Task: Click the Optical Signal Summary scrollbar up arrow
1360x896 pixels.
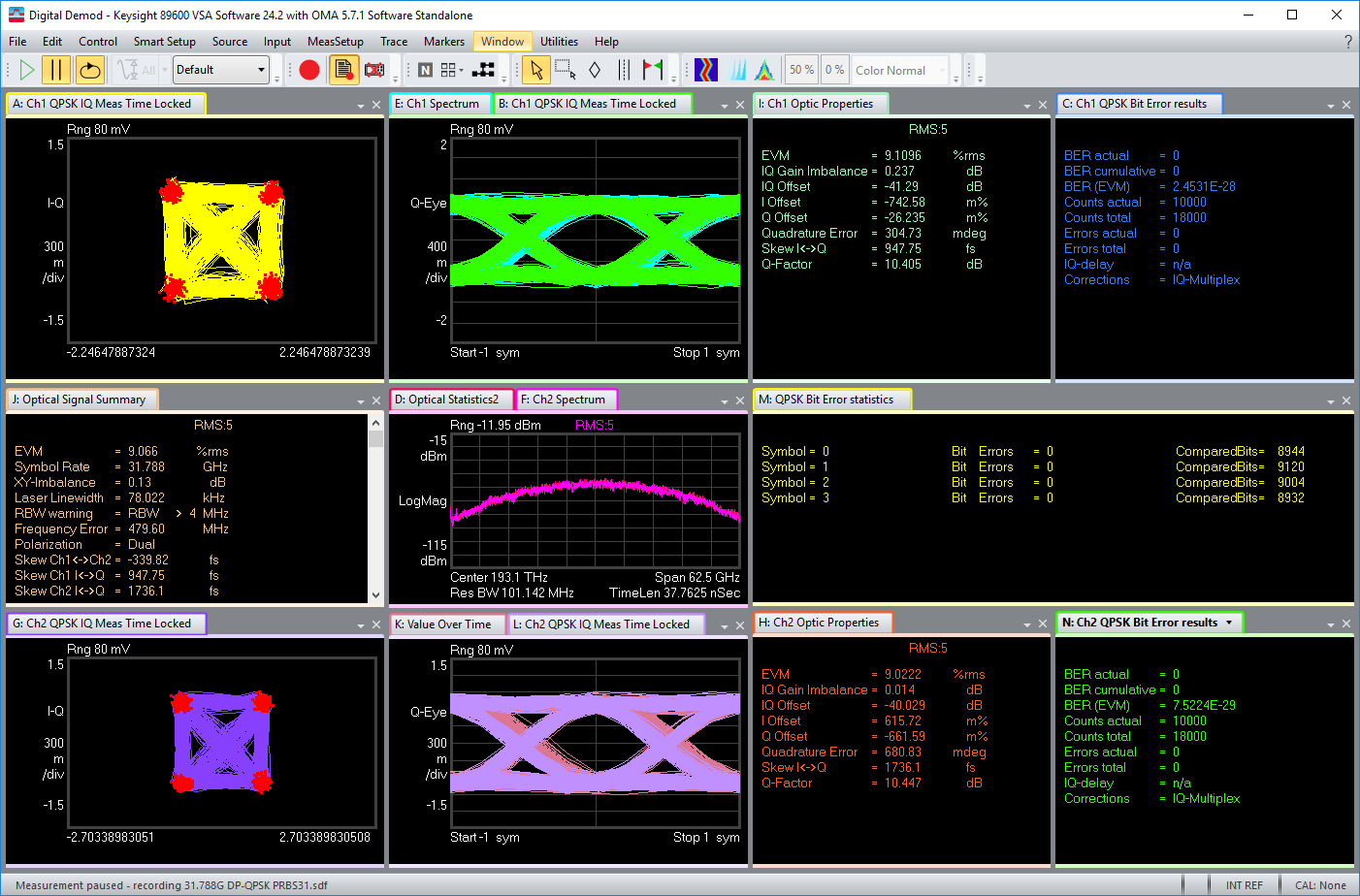Action: point(376,422)
